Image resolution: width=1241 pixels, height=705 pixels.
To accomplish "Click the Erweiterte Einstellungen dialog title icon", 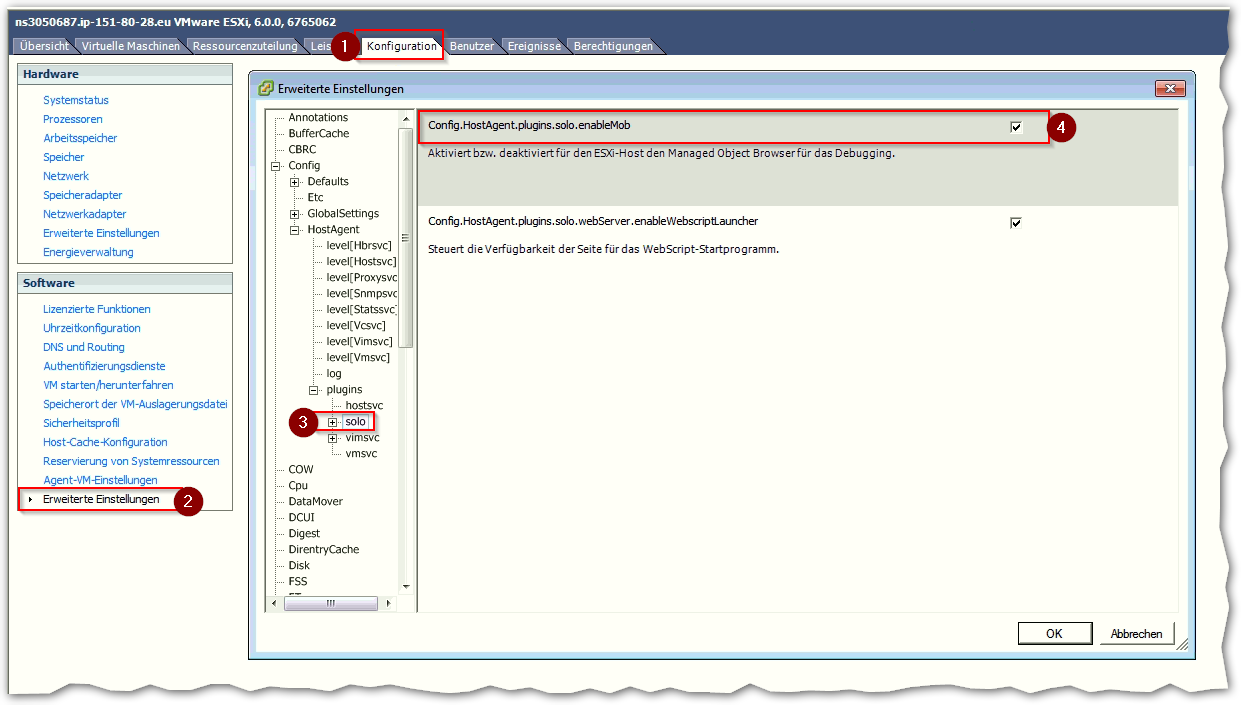I will click(x=266, y=89).
